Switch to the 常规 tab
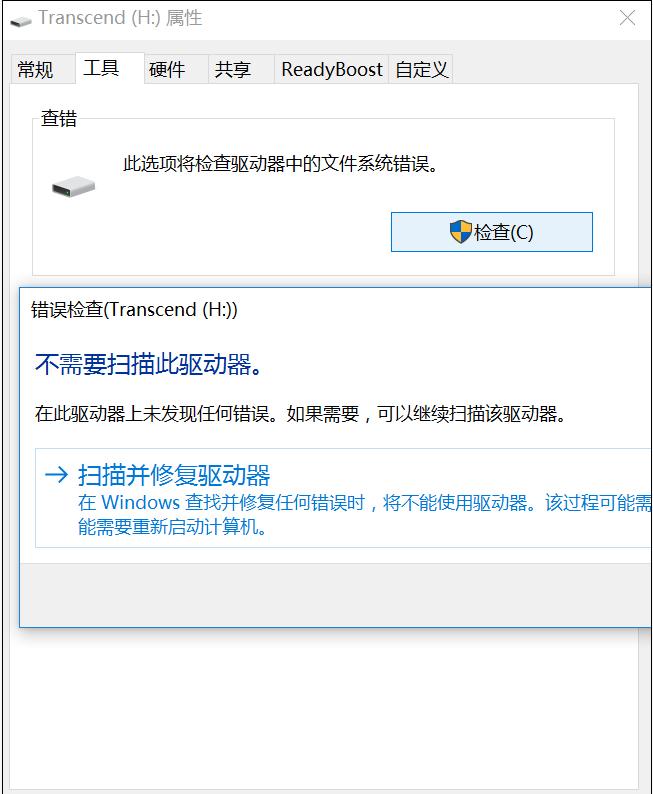The width and height of the screenshot is (653, 794). pos(35,69)
